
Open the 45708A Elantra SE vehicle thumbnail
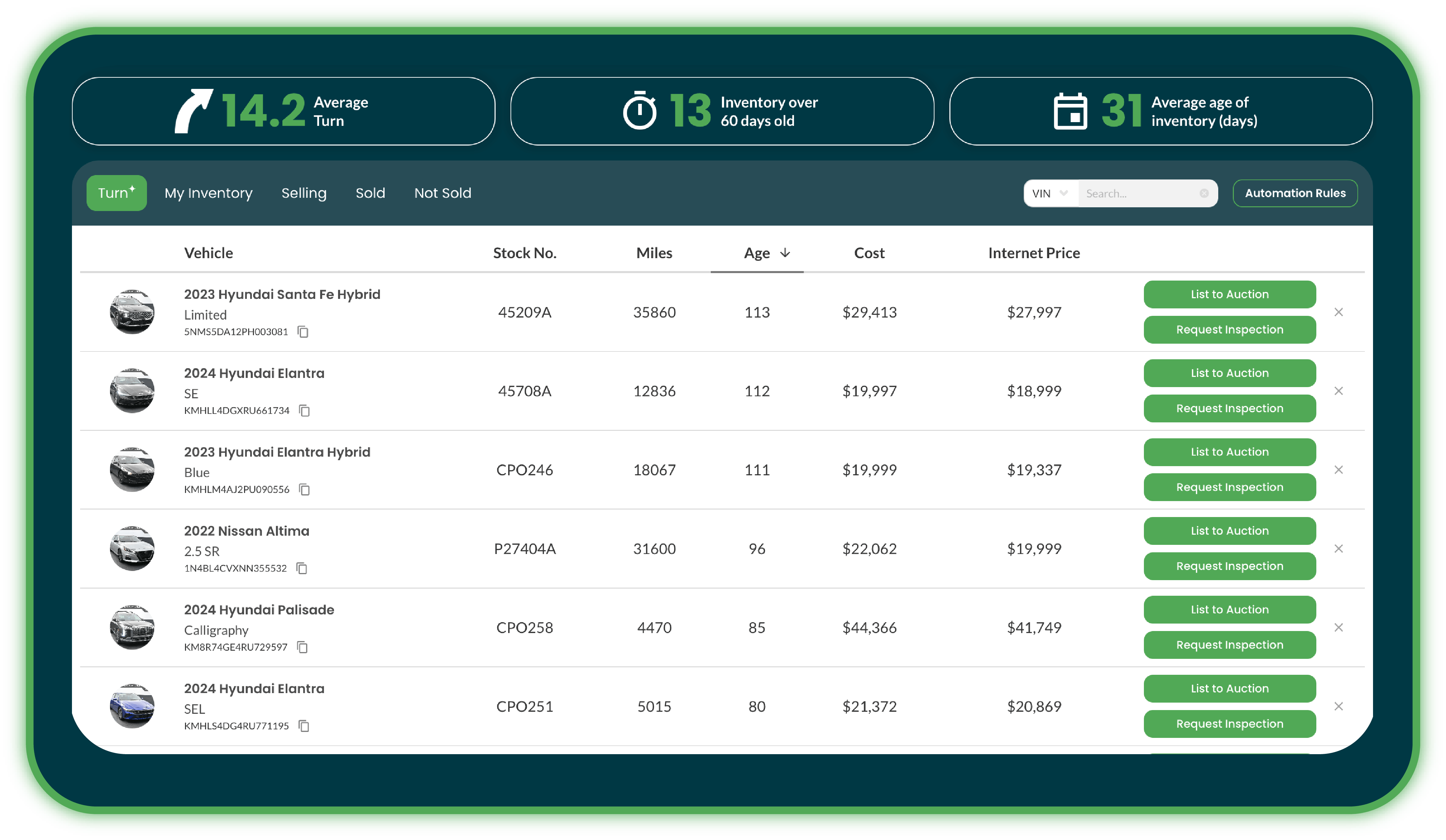pos(132,390)
